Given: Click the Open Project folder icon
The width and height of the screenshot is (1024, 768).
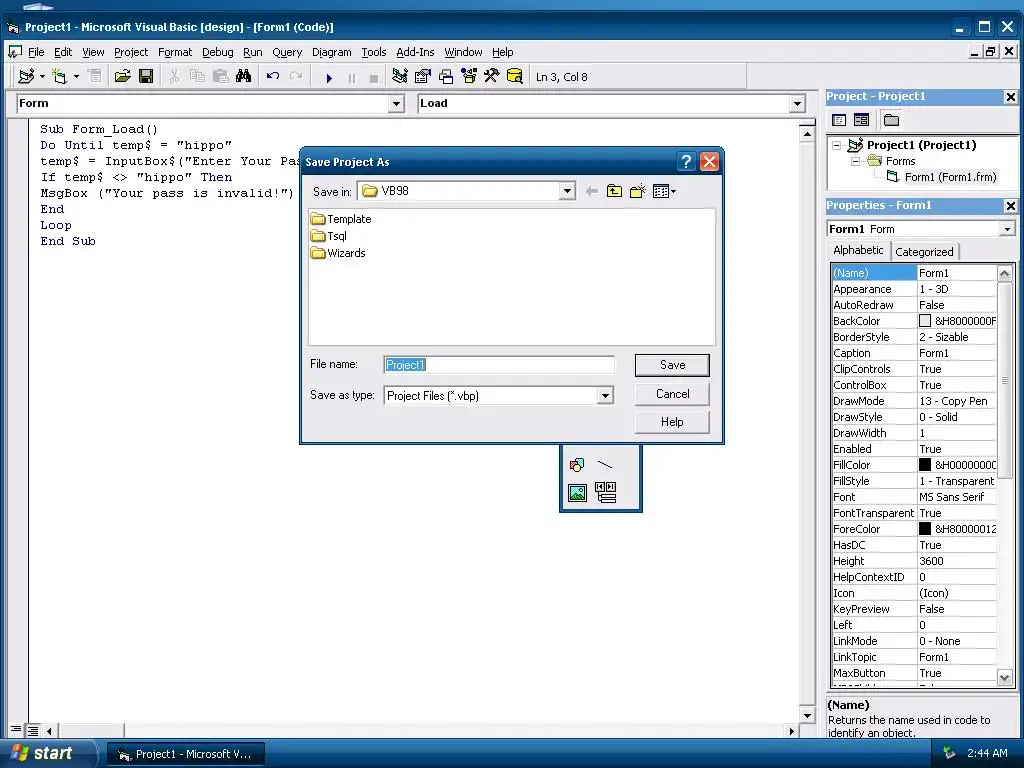Looking at the screenshot, I should click(122, 76).
